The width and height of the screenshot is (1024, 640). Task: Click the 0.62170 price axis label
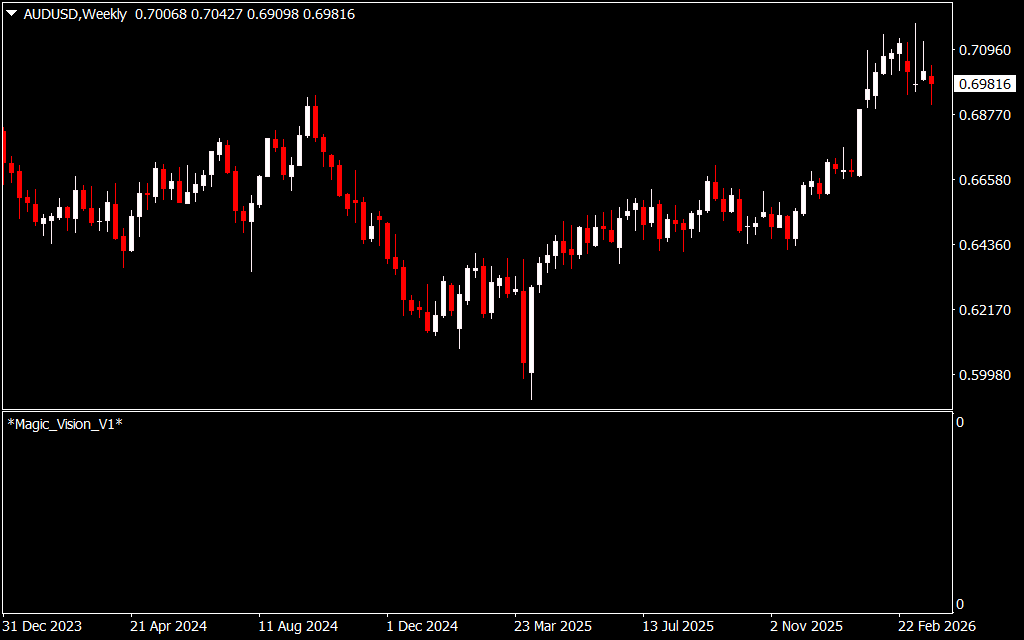tap(985, 310)
